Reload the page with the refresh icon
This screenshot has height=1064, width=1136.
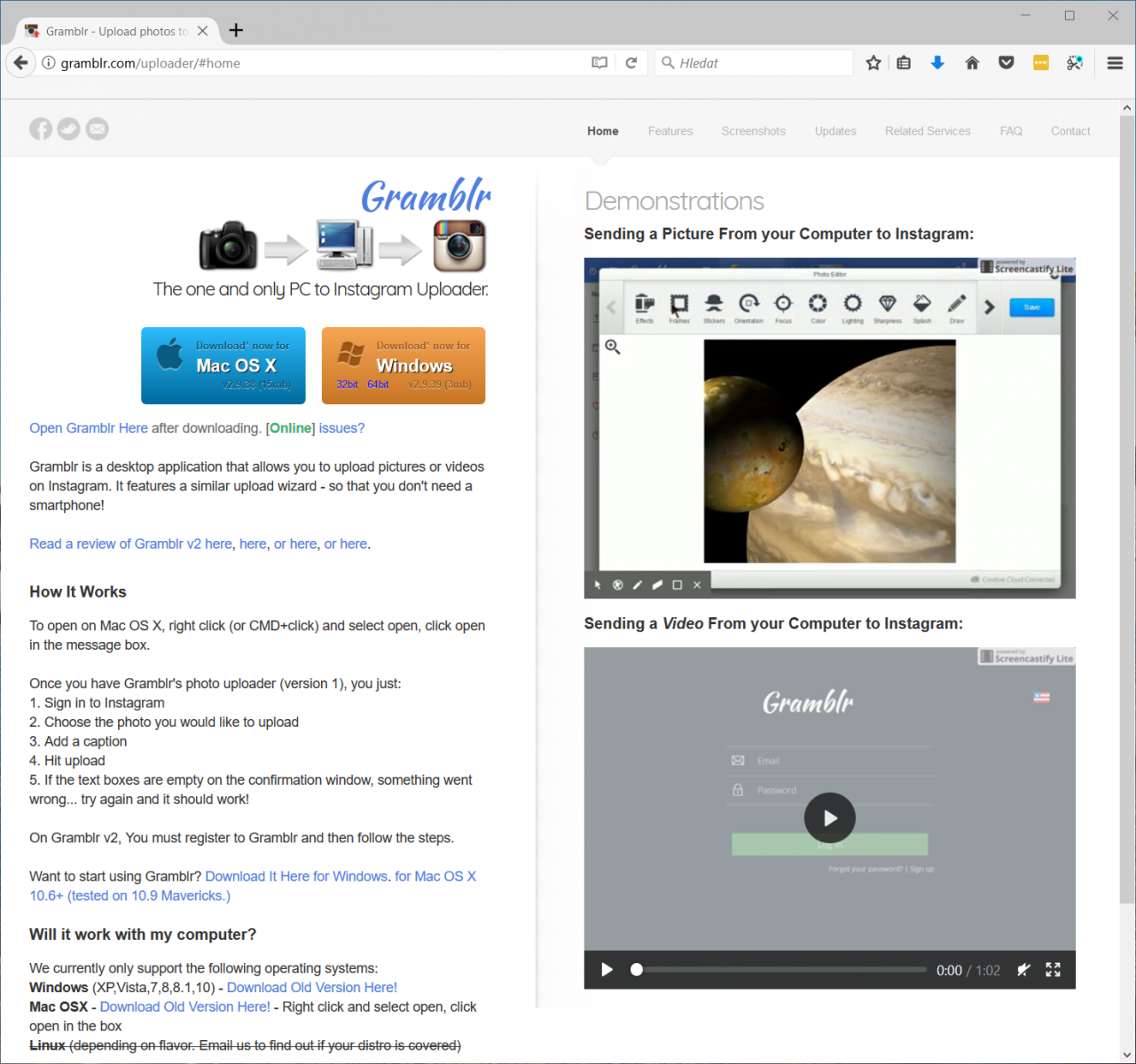[631, 63]
